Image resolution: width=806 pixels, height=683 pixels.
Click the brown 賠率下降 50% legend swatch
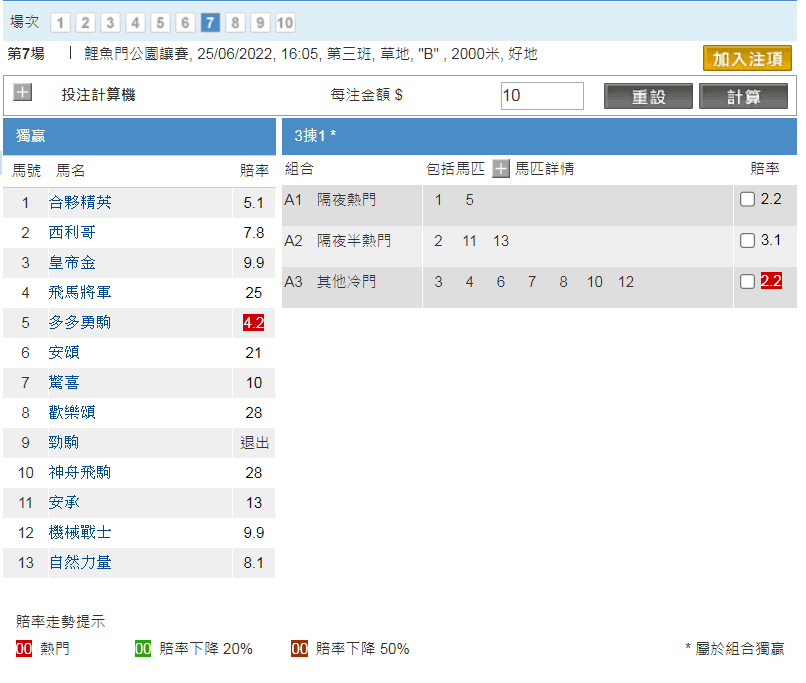(299, 649)
